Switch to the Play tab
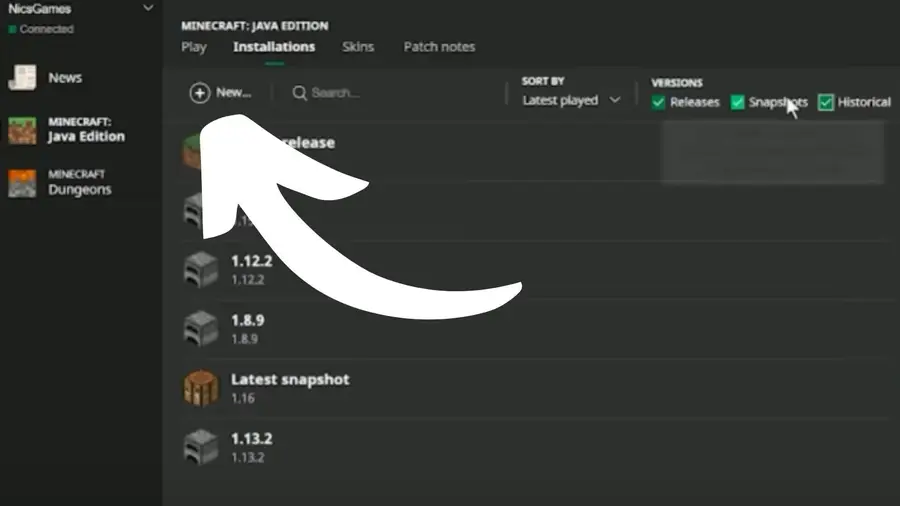This screenshot has height=506, width=900. tap(194, 47)
